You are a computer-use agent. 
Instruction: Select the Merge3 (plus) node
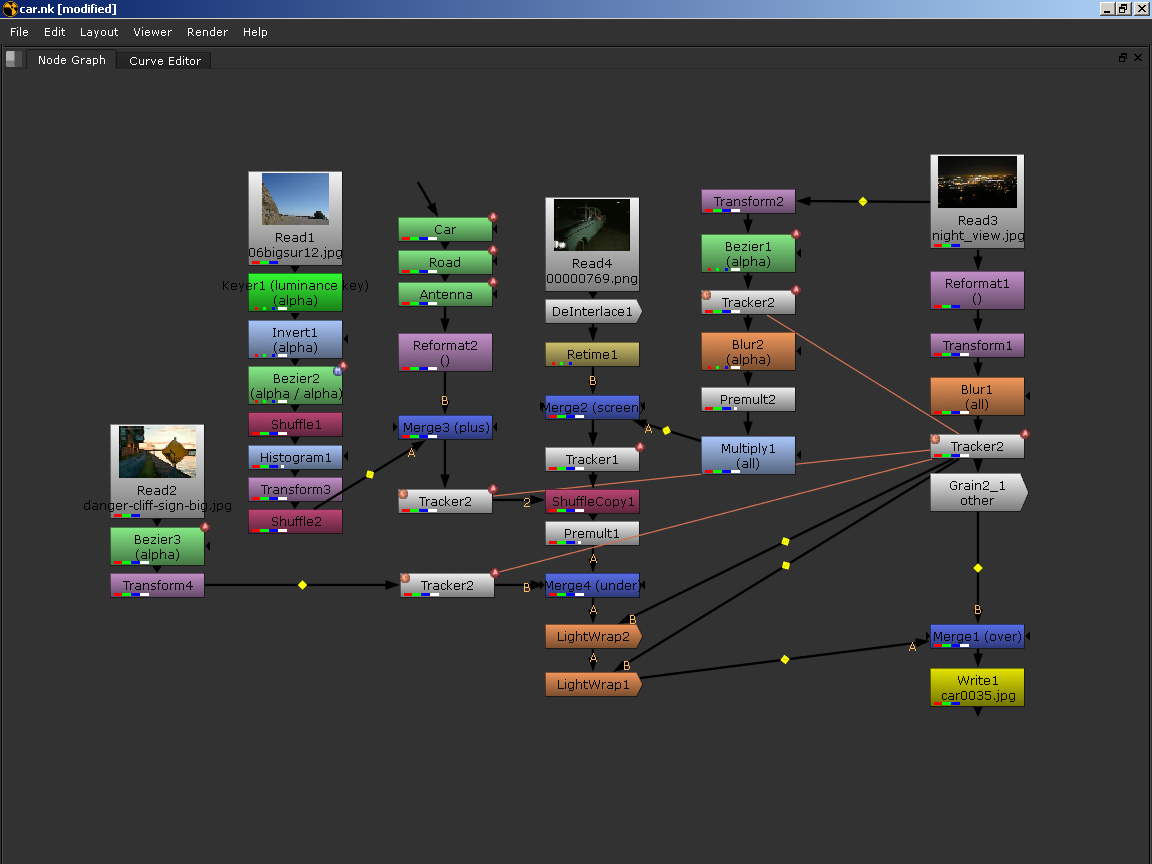(445, 428)
